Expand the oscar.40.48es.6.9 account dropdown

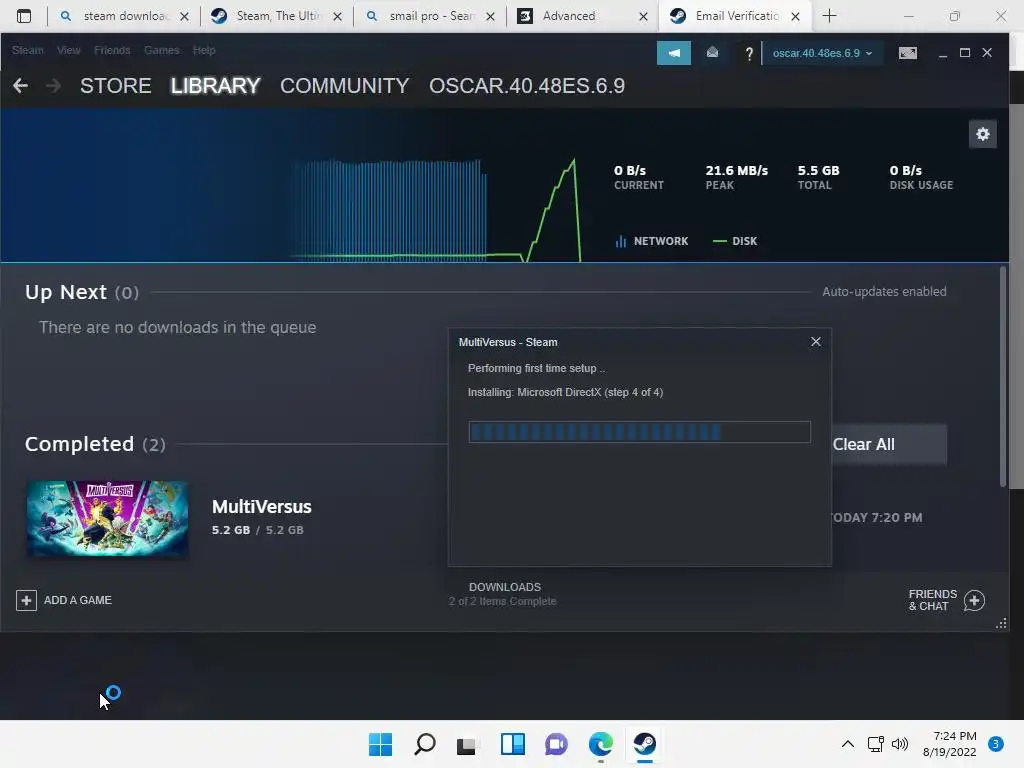click(x=822, y=53)
